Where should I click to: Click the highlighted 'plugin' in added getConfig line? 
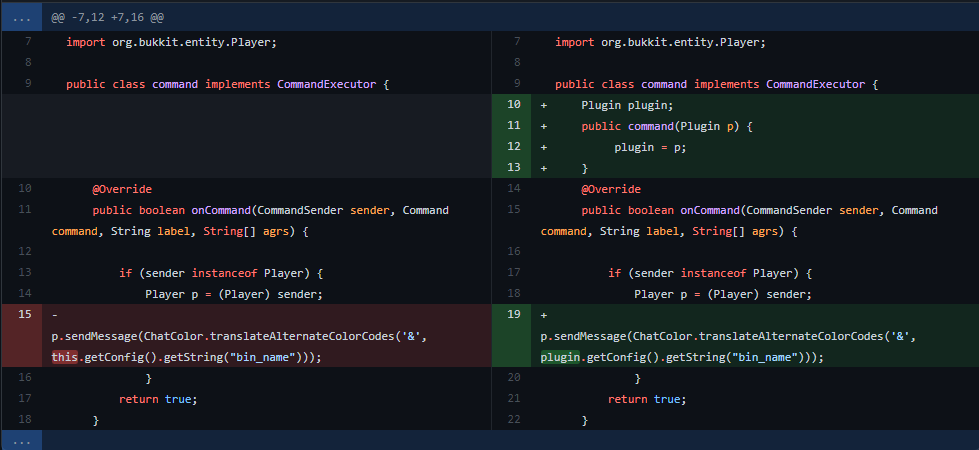coord(560,357)
